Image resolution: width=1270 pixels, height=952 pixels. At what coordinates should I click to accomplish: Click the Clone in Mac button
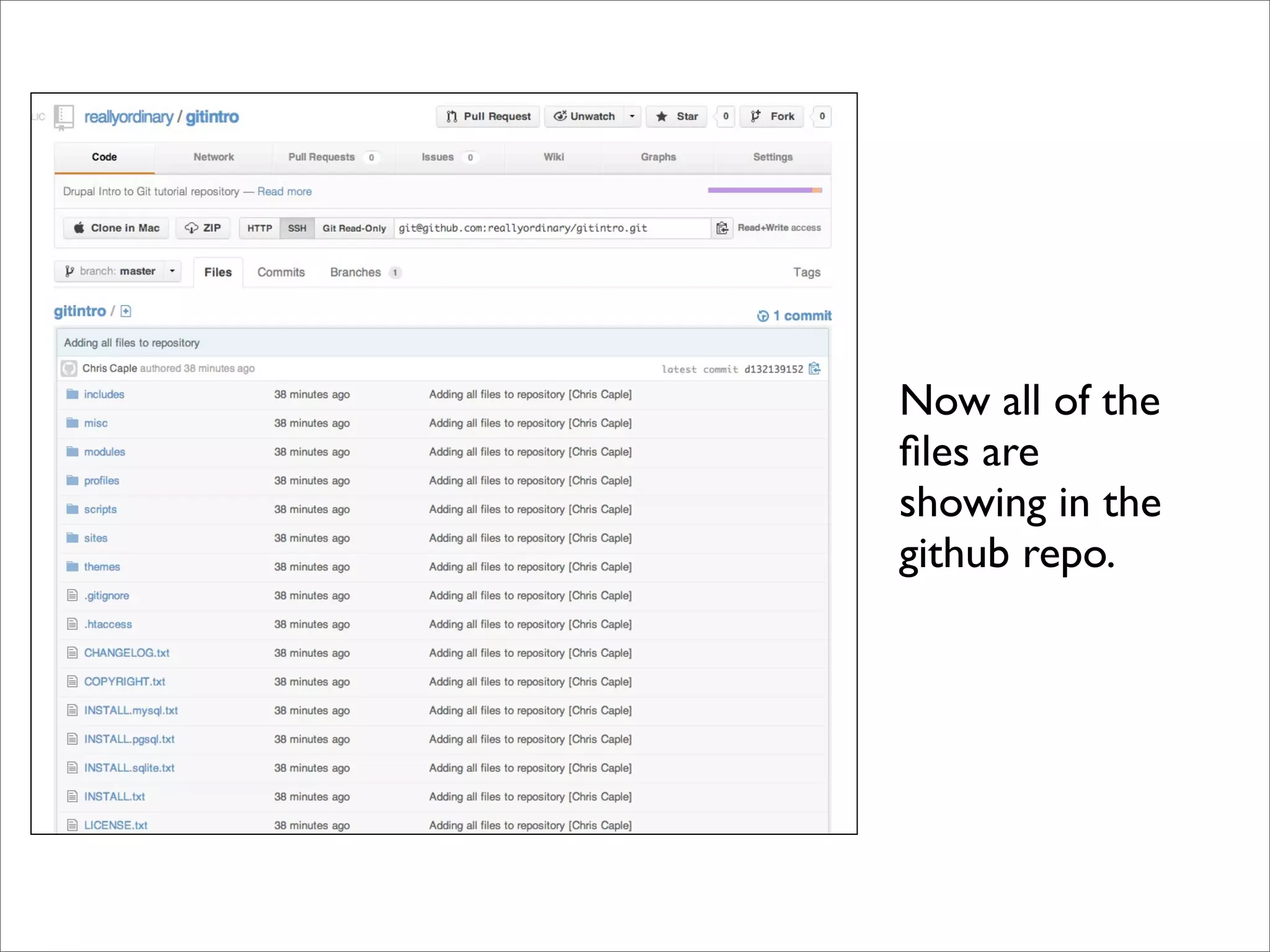pos(117,228)
